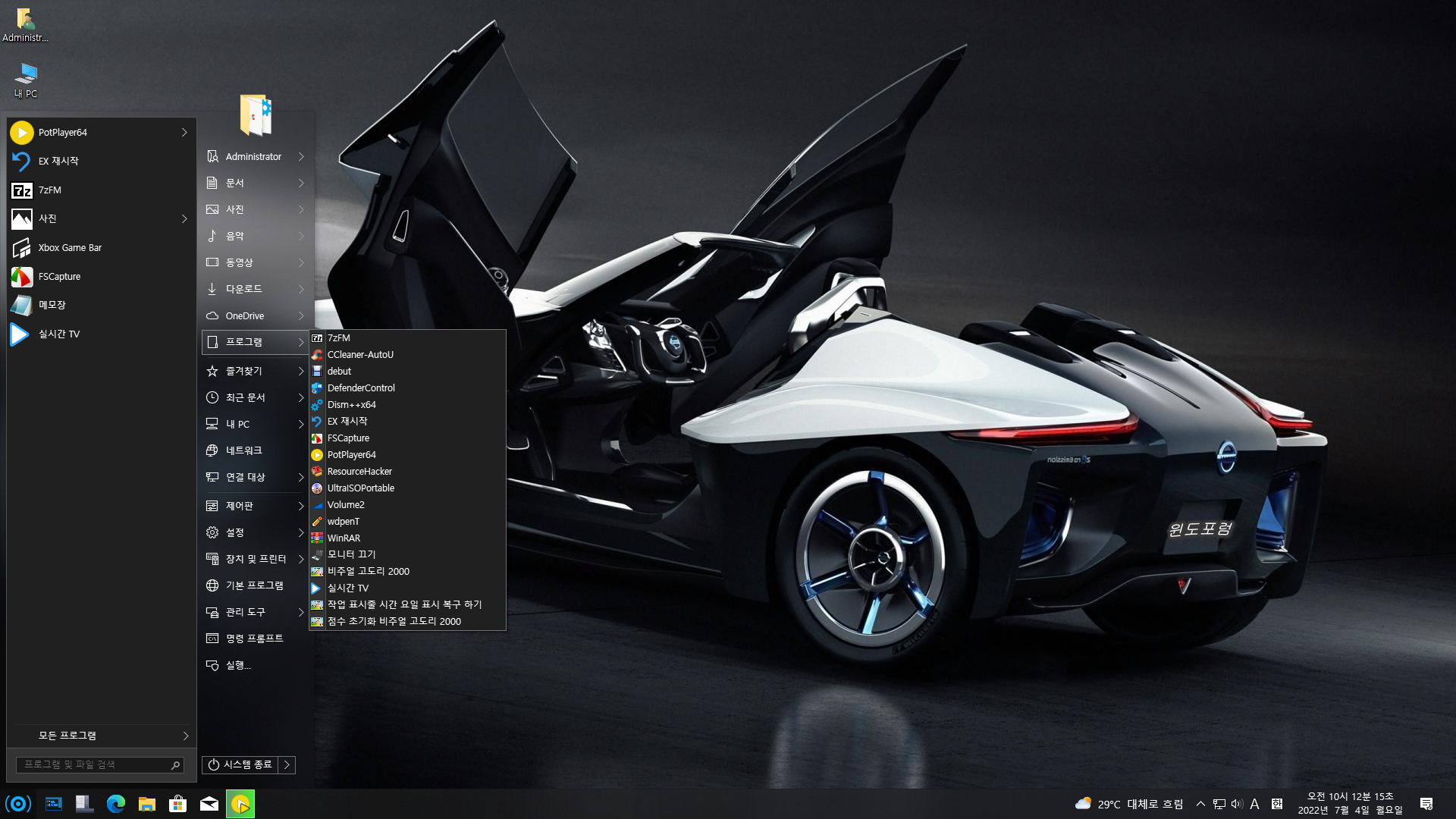Expand 다운로드 submenu arrow
The height and width of the screenshot is (819, 1456).
[x=301, y=290]
